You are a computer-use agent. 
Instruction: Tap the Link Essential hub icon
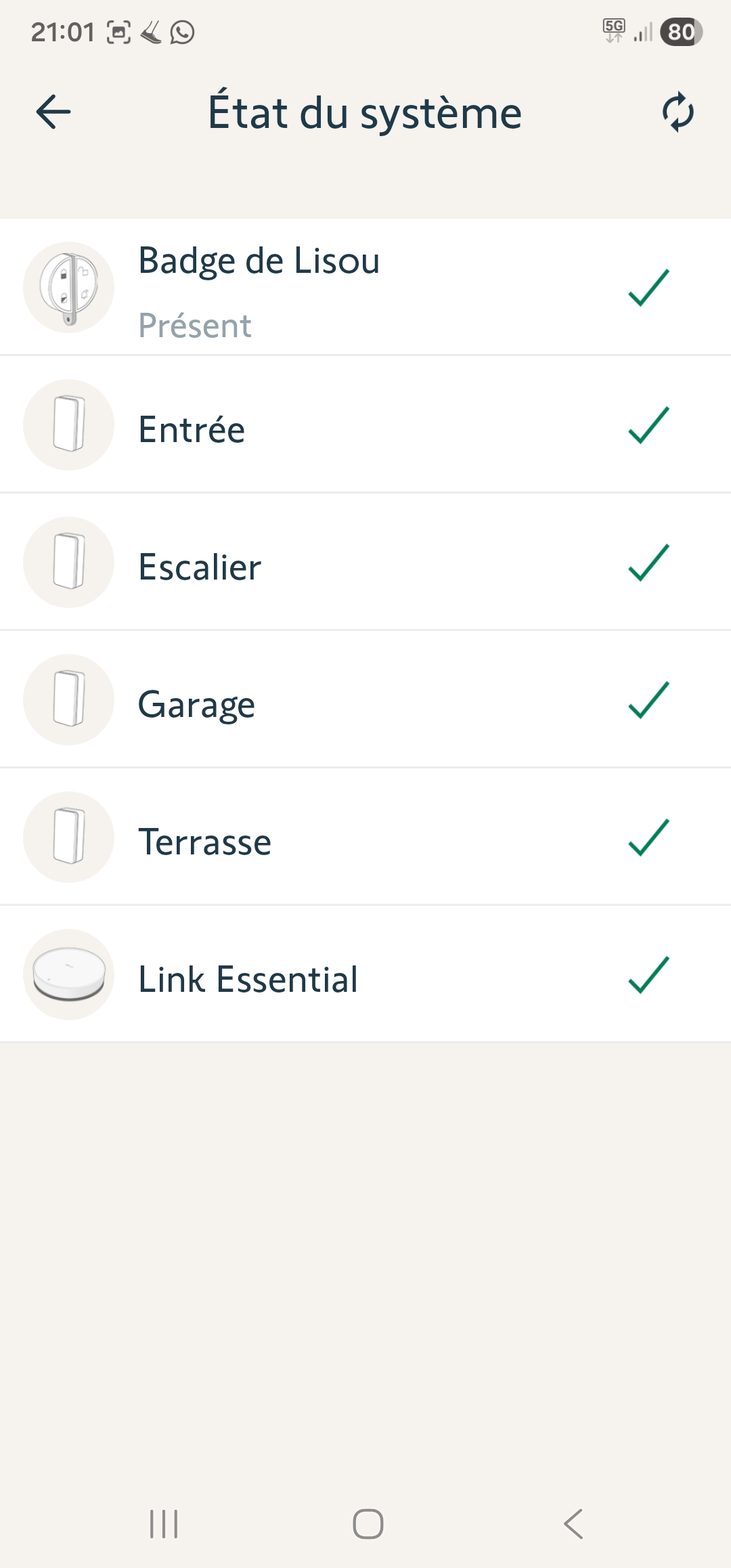tap(68, 974)
